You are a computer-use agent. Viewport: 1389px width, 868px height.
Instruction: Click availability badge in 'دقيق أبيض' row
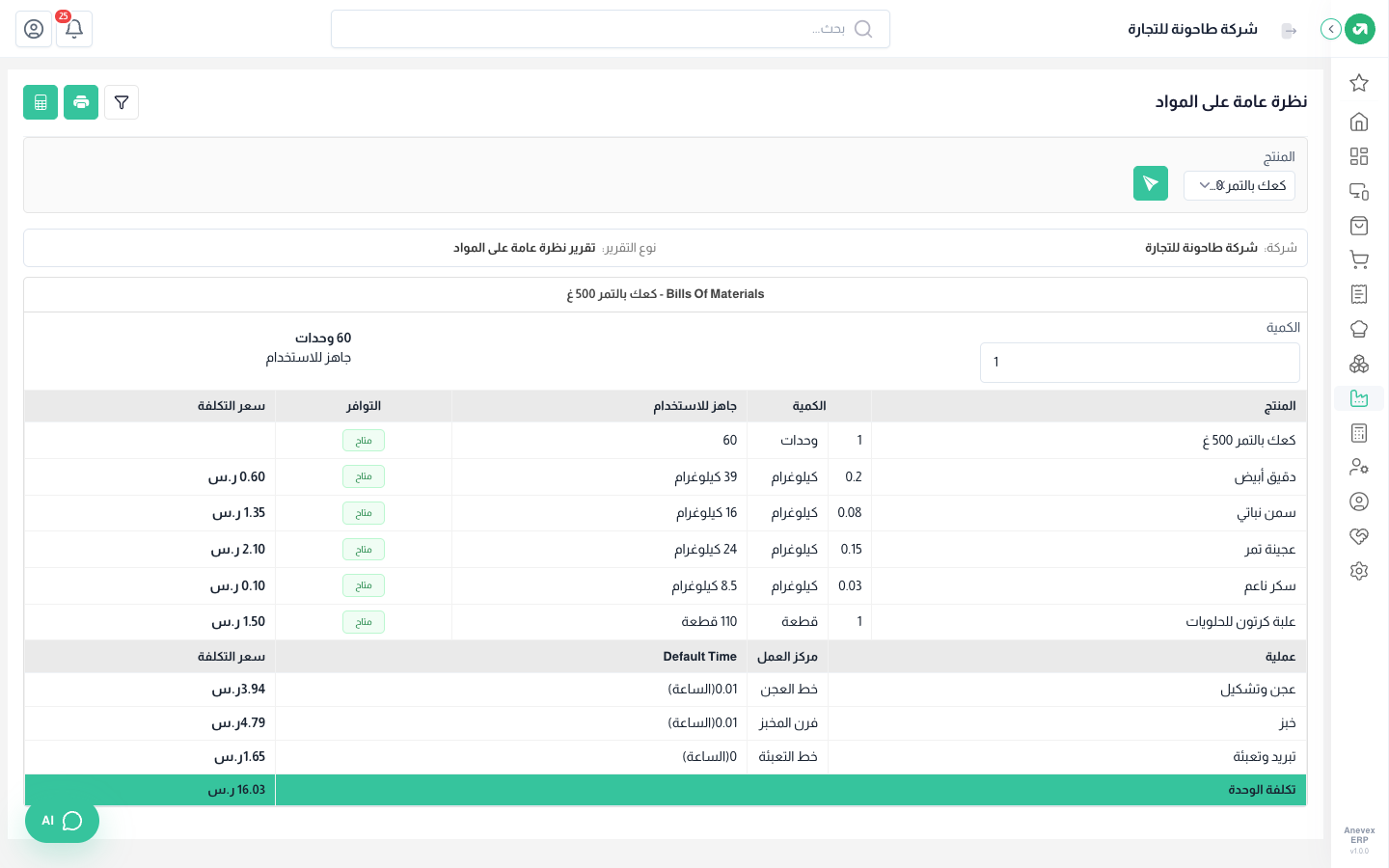pyautogui.click(x=364, y=477)
